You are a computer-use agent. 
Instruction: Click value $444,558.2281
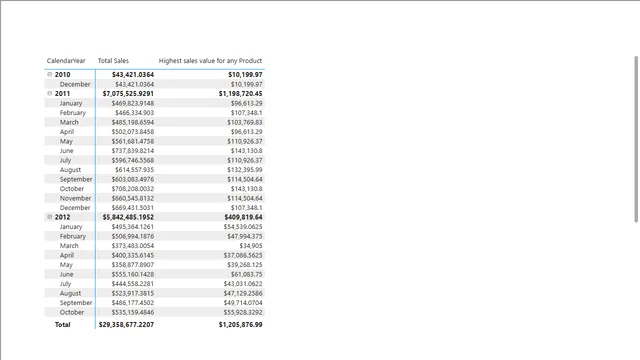133,284
